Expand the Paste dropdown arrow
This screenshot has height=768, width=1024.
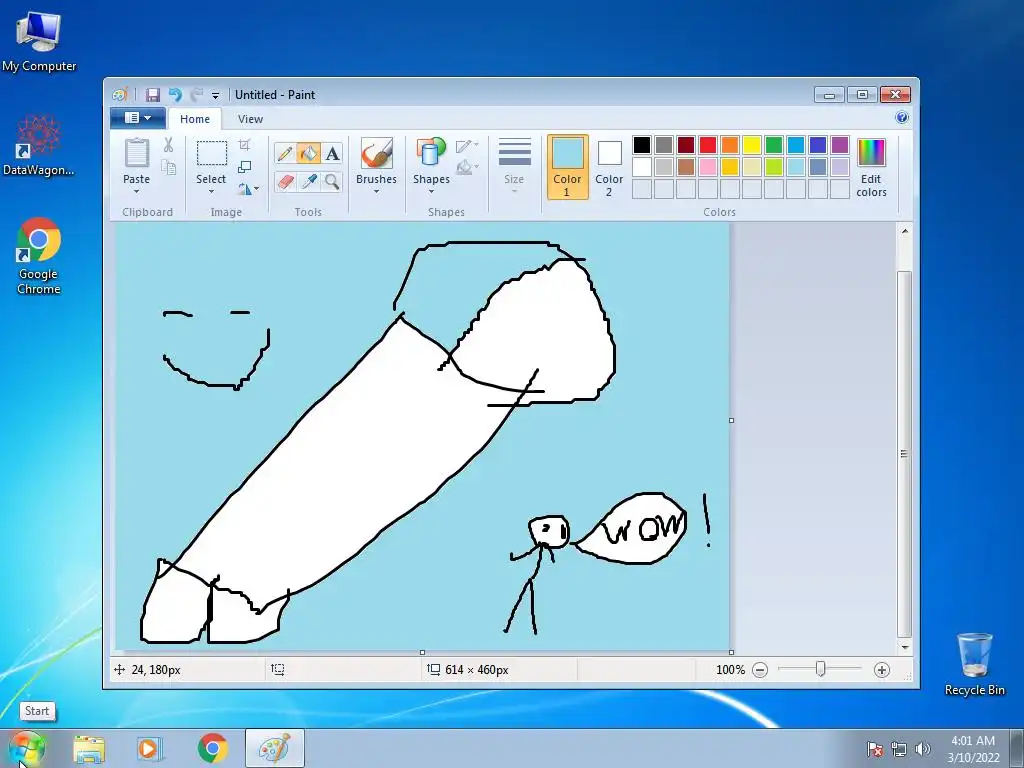136,191
